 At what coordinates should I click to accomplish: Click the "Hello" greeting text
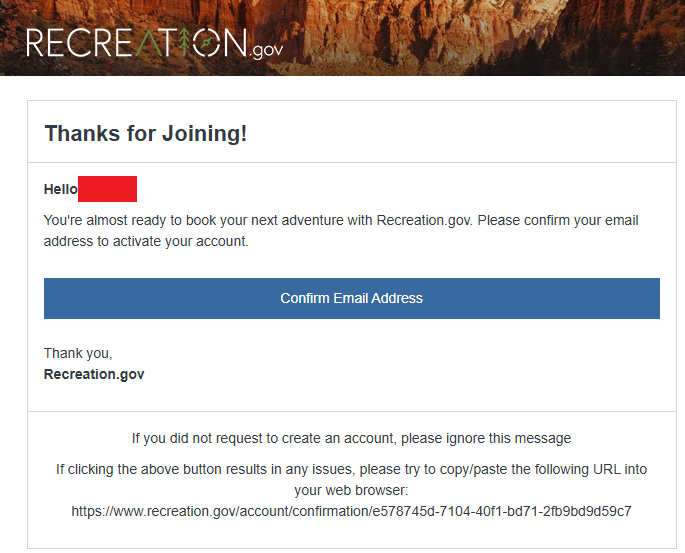point(61,189)
